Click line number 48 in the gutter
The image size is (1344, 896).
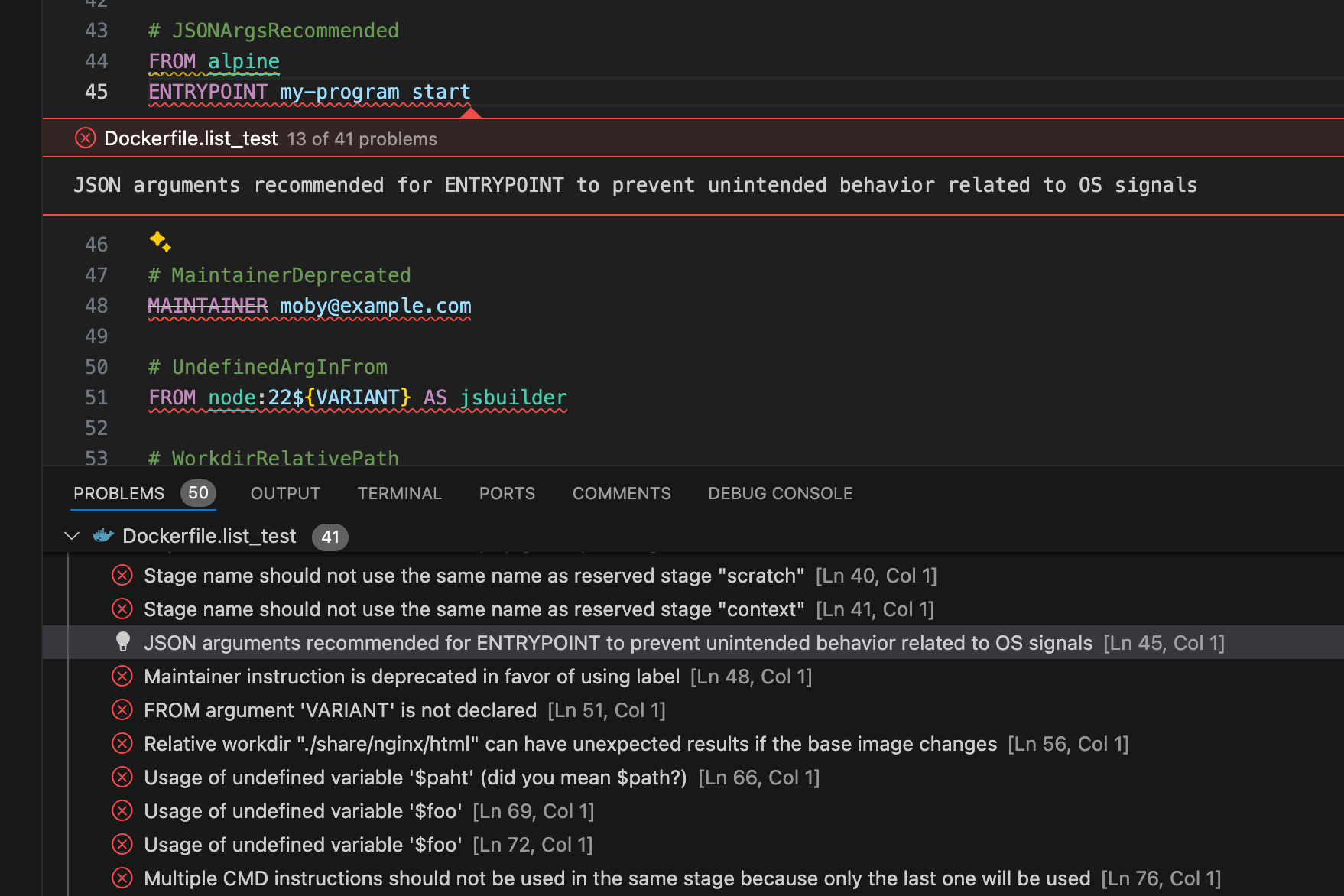pos(96,306)
